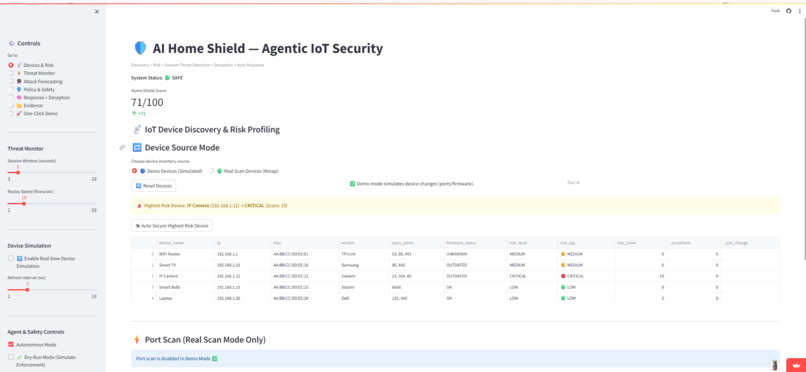This screenshot has height=372, width=806.
Task: Open the three-dot app menu
Action: 799,11
